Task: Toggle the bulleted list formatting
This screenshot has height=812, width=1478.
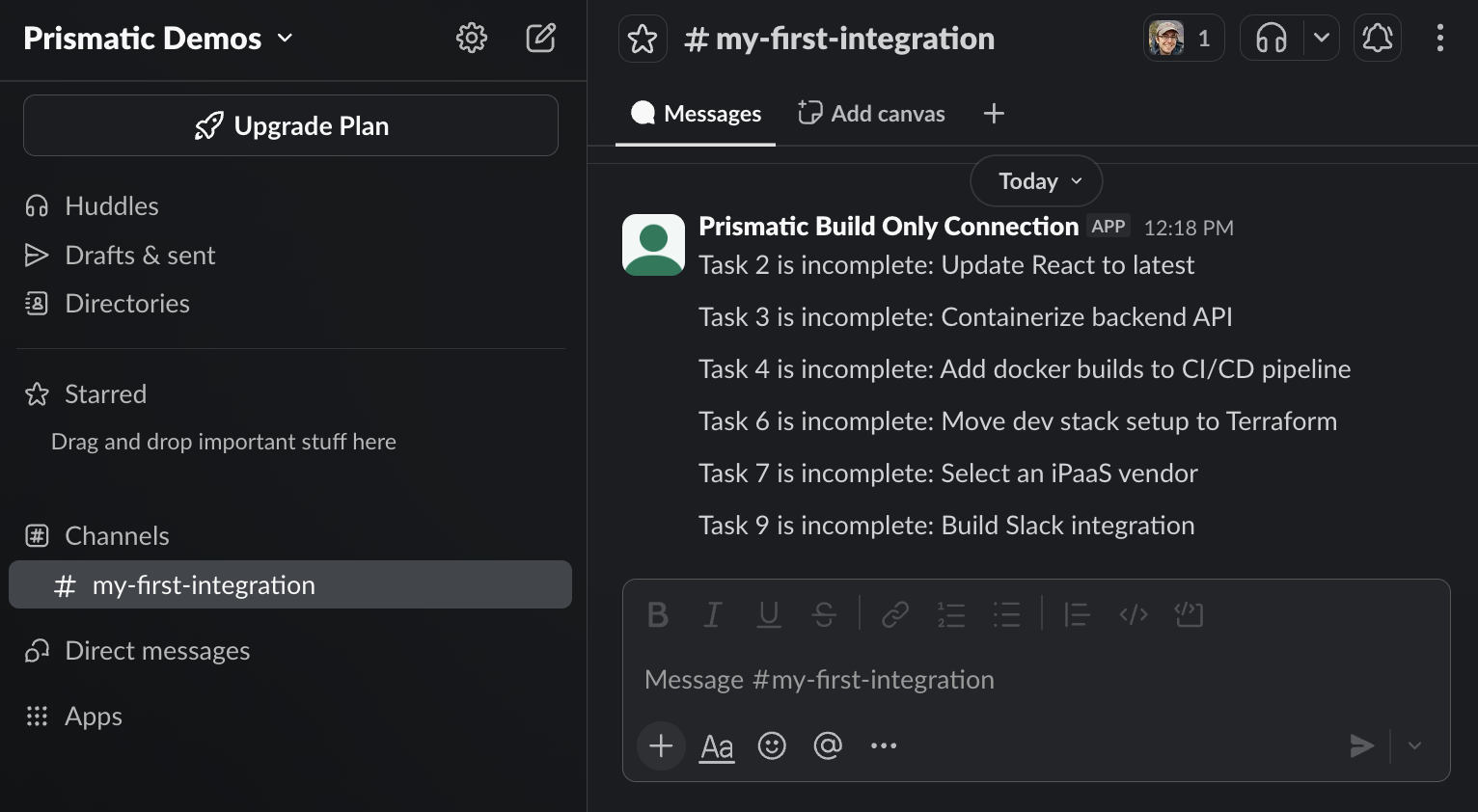Action: coord(1006,614)
